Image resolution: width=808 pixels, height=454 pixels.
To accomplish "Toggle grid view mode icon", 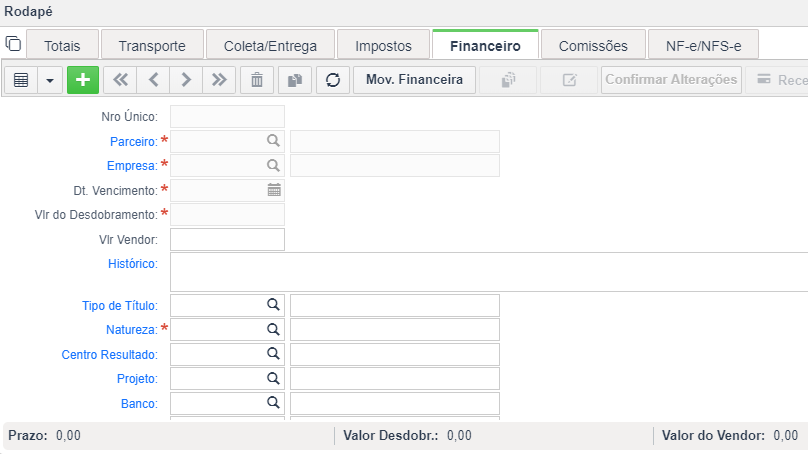I will coord(21,80).
